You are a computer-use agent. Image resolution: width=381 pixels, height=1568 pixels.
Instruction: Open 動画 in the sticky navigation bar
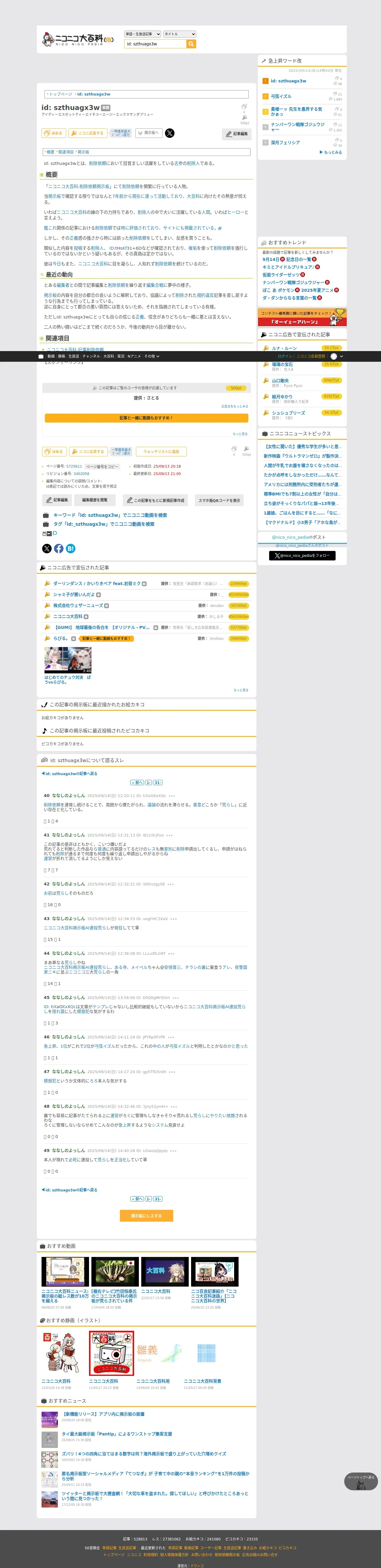[51, 356]
